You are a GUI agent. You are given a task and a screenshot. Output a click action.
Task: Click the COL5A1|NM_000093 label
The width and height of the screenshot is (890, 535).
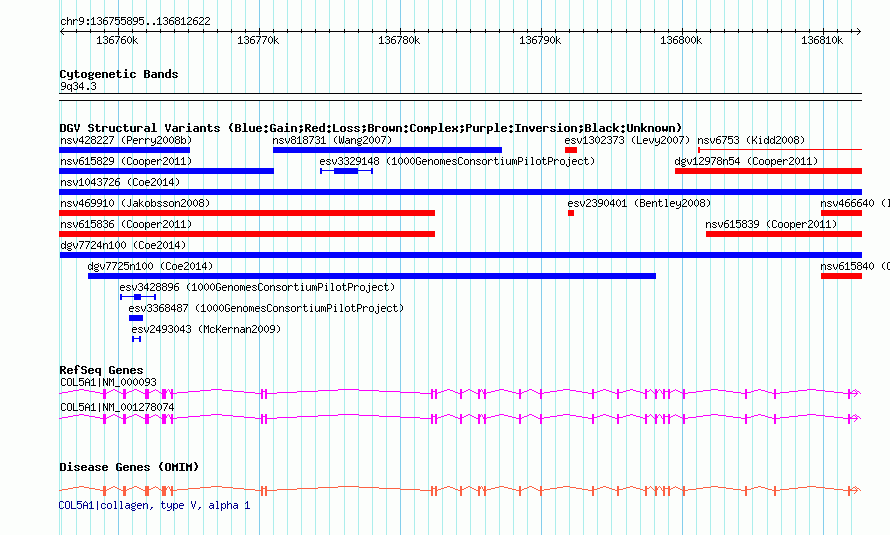(108, 382)
